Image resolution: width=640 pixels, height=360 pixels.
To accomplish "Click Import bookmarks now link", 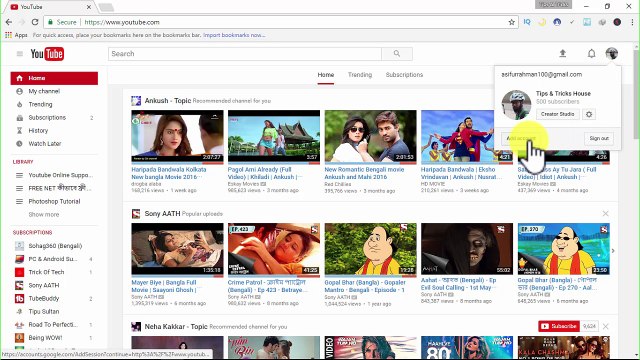I will click(x=234, y=35).
